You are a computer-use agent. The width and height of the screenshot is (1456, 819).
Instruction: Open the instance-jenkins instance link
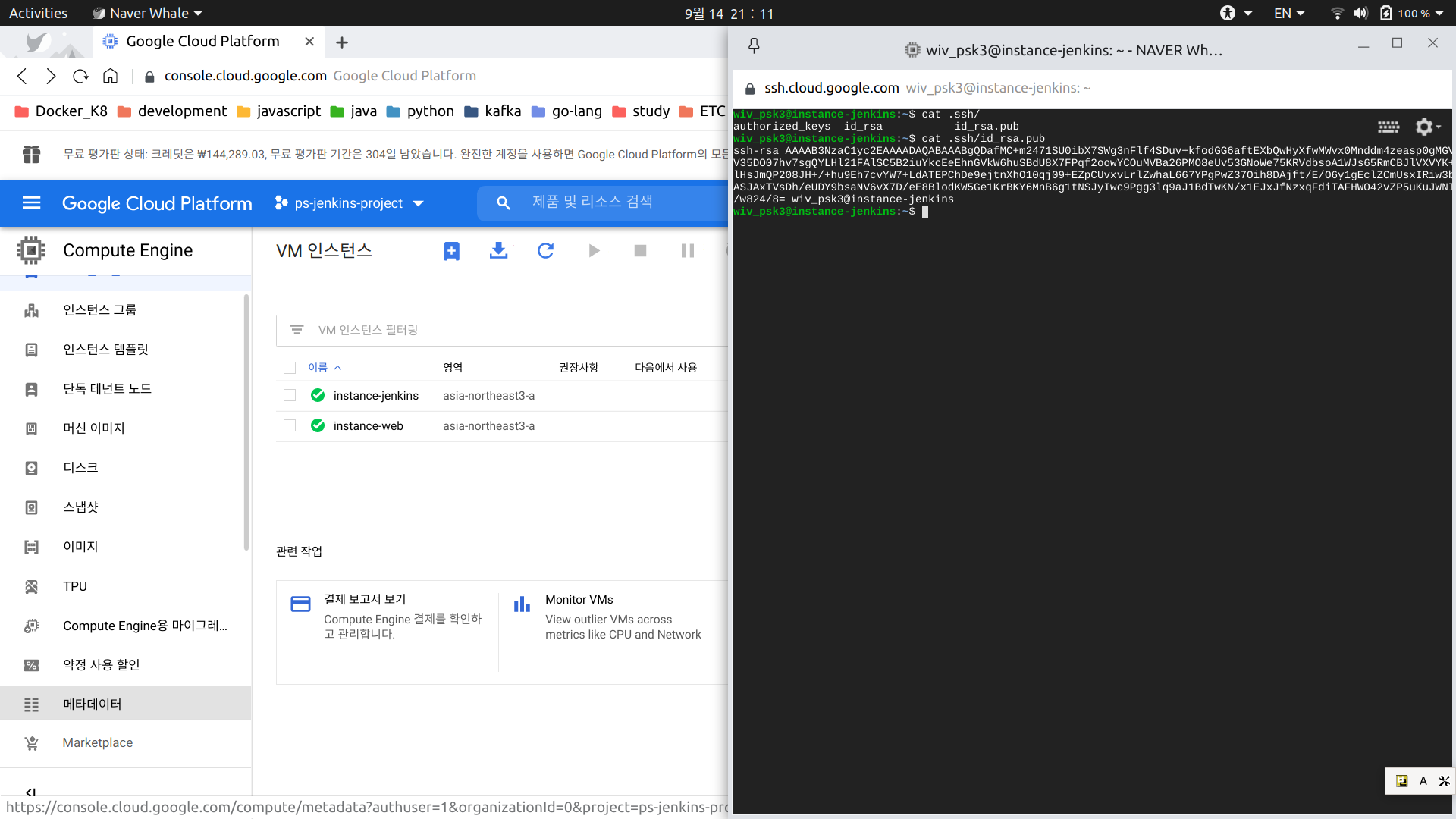376,395
